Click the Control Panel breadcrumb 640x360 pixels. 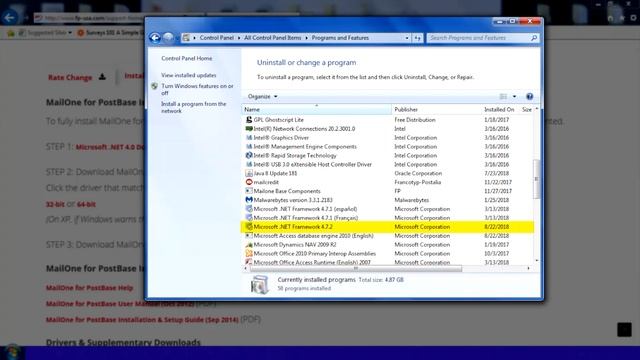tap(216, 38)
